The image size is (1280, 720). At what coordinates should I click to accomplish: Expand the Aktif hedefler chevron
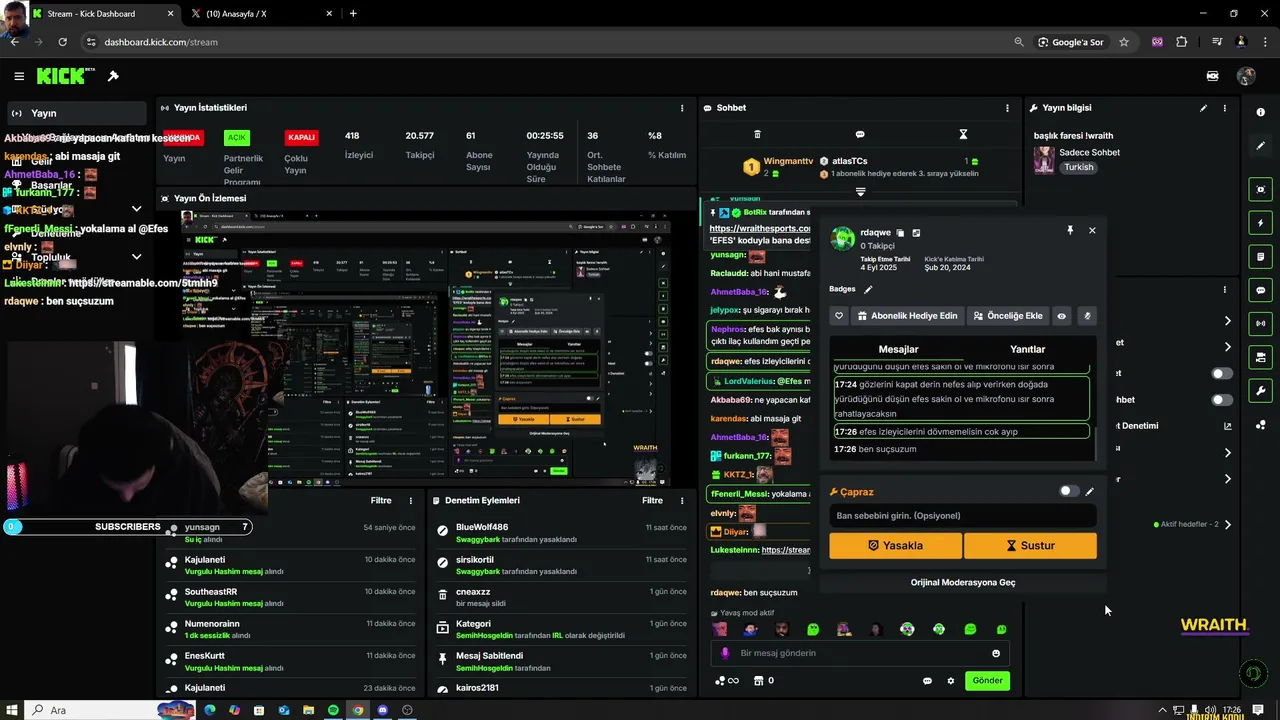click(1228, 524)
